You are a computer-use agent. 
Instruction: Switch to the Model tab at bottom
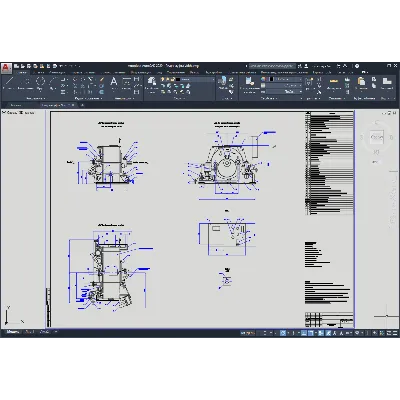(12, 332)
